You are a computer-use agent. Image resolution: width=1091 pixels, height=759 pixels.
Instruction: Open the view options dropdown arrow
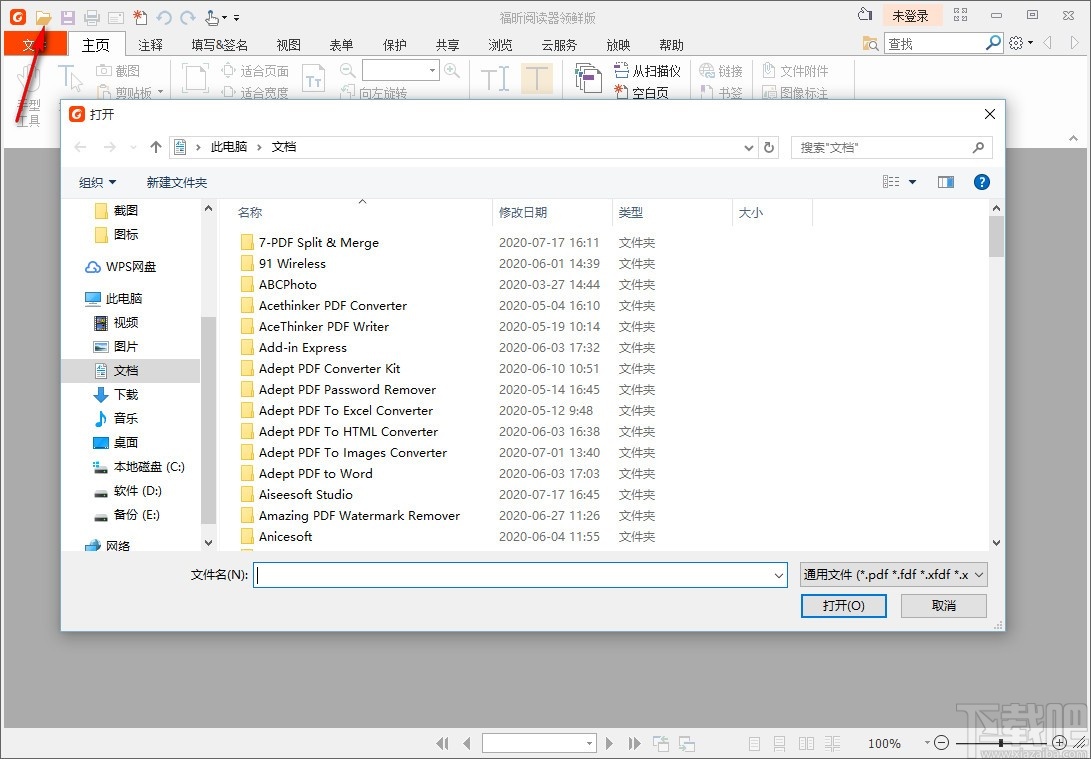(x=912, y=182)
